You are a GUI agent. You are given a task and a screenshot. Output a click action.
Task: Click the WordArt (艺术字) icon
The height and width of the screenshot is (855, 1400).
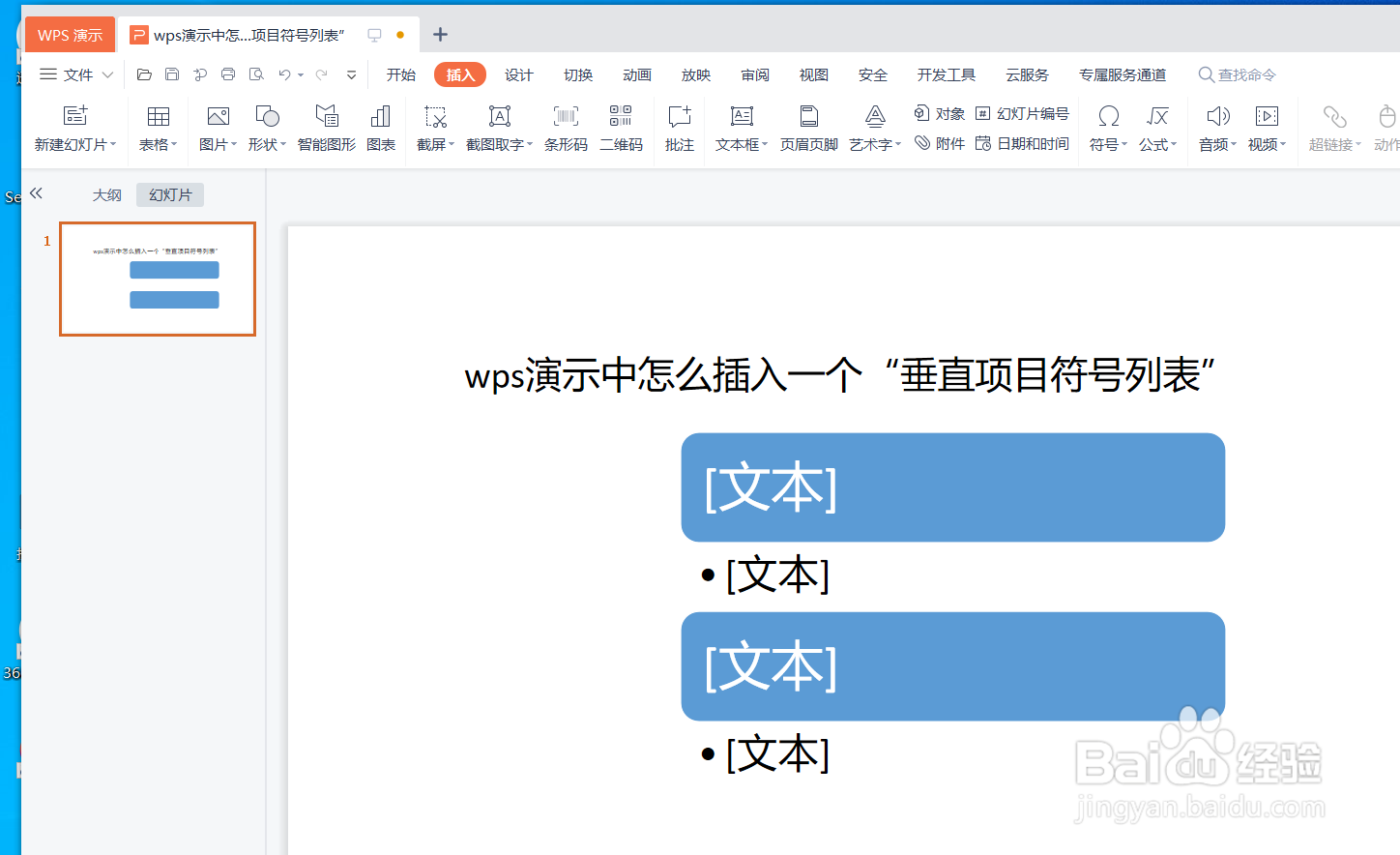875,116
